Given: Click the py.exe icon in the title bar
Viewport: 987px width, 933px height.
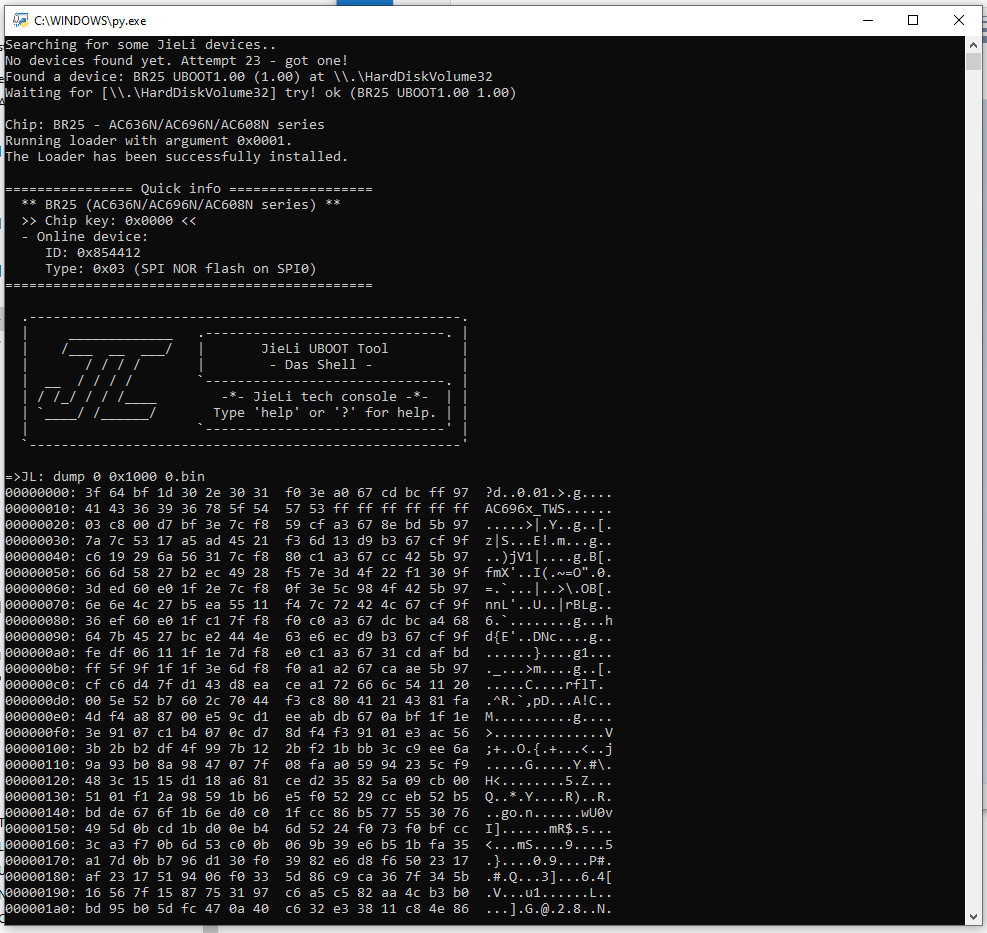Looking at the screenshot, I should click(x=21, y=20).
